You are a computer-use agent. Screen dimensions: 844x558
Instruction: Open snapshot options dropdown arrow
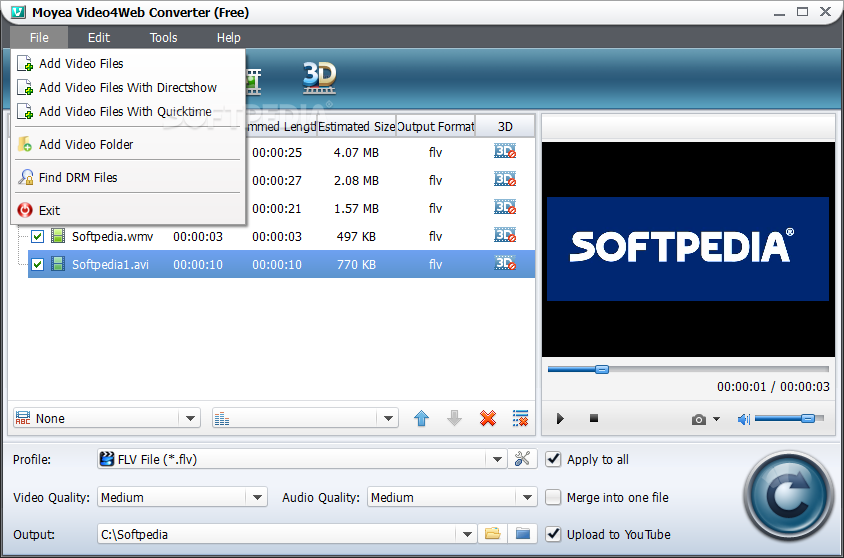pyautogui.click(x=716, y=419)
